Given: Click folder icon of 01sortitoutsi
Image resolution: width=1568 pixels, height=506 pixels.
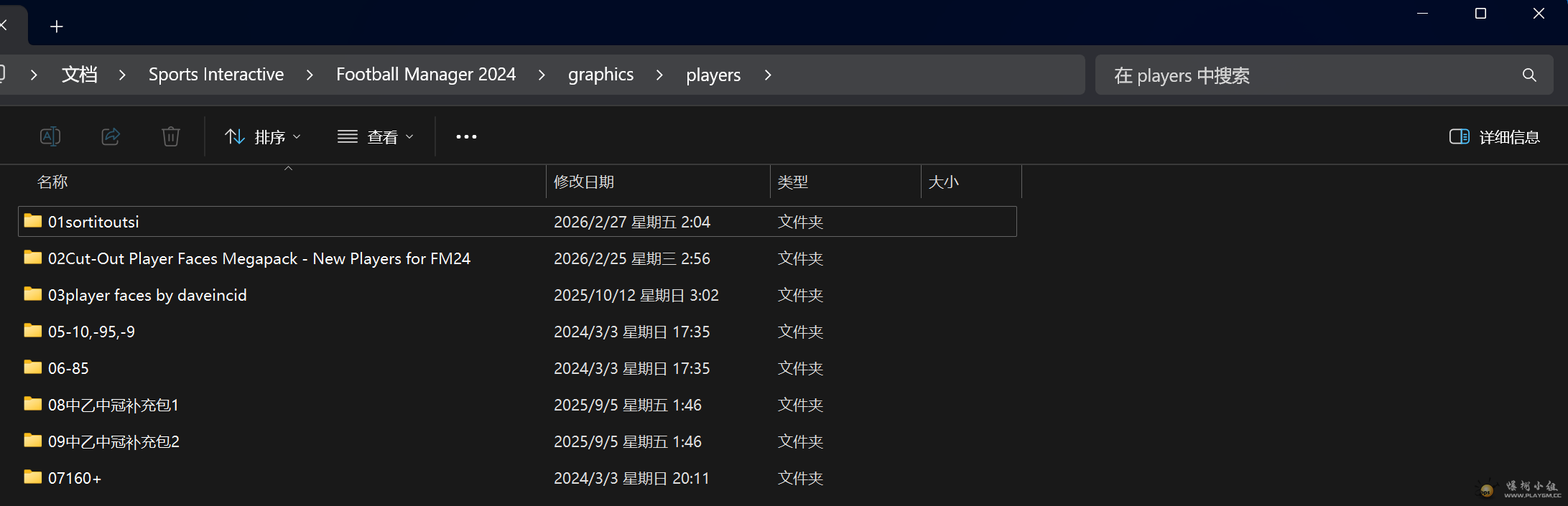Looking at the screenshot, I should click(x=33, y=221).
